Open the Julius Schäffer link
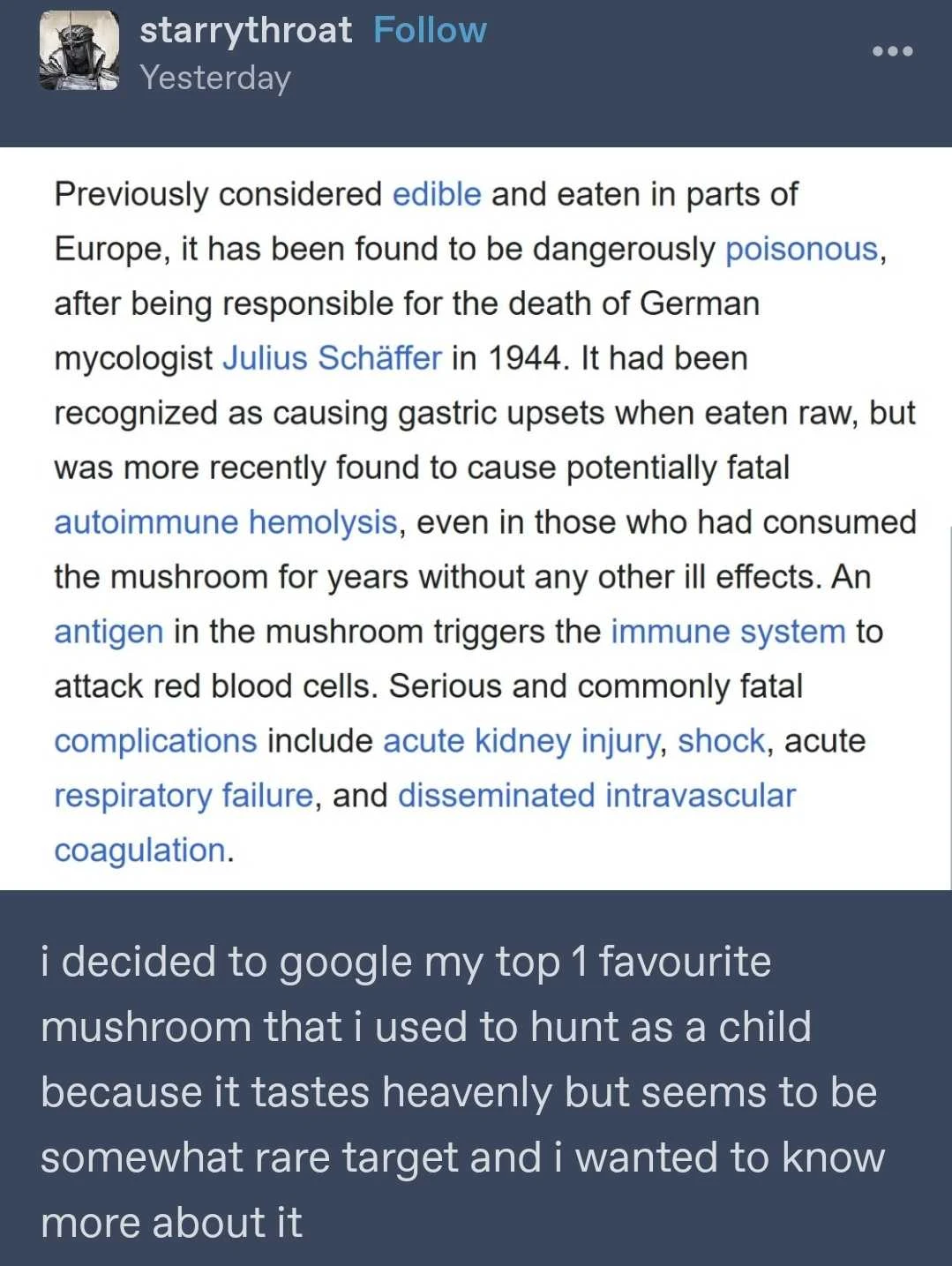This screenshot has width=952, height=1266. tap(332, 358)
